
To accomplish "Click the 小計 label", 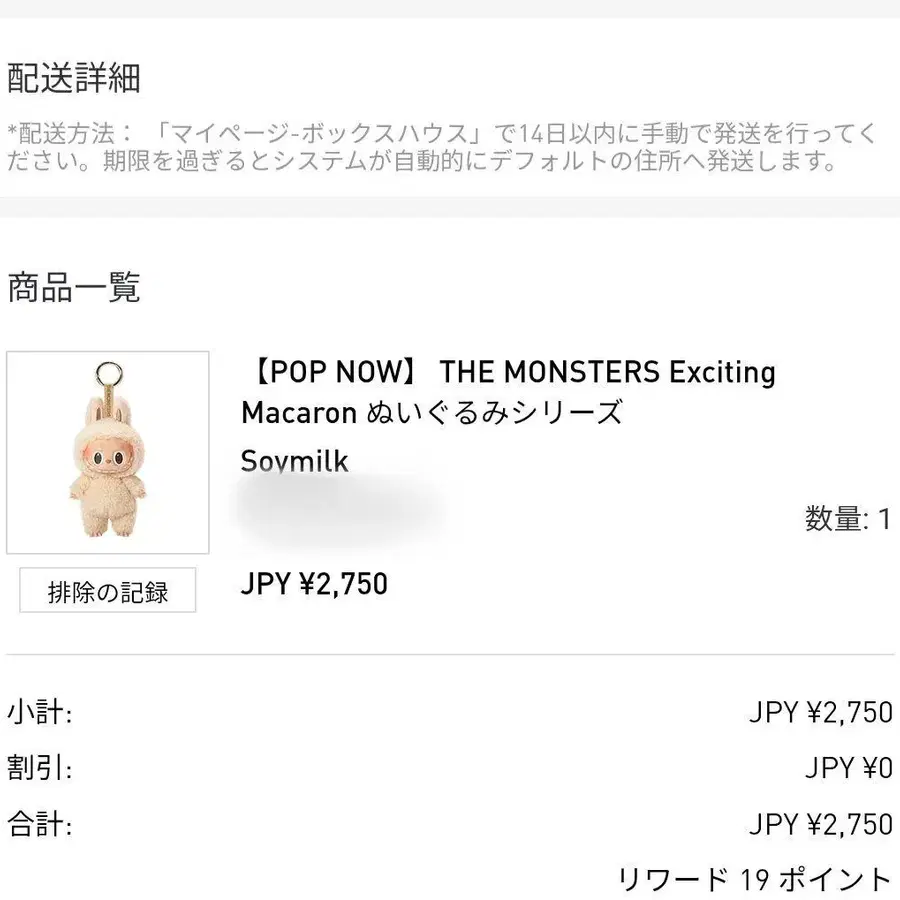I will pyautogui.click(x=40, y=713).
